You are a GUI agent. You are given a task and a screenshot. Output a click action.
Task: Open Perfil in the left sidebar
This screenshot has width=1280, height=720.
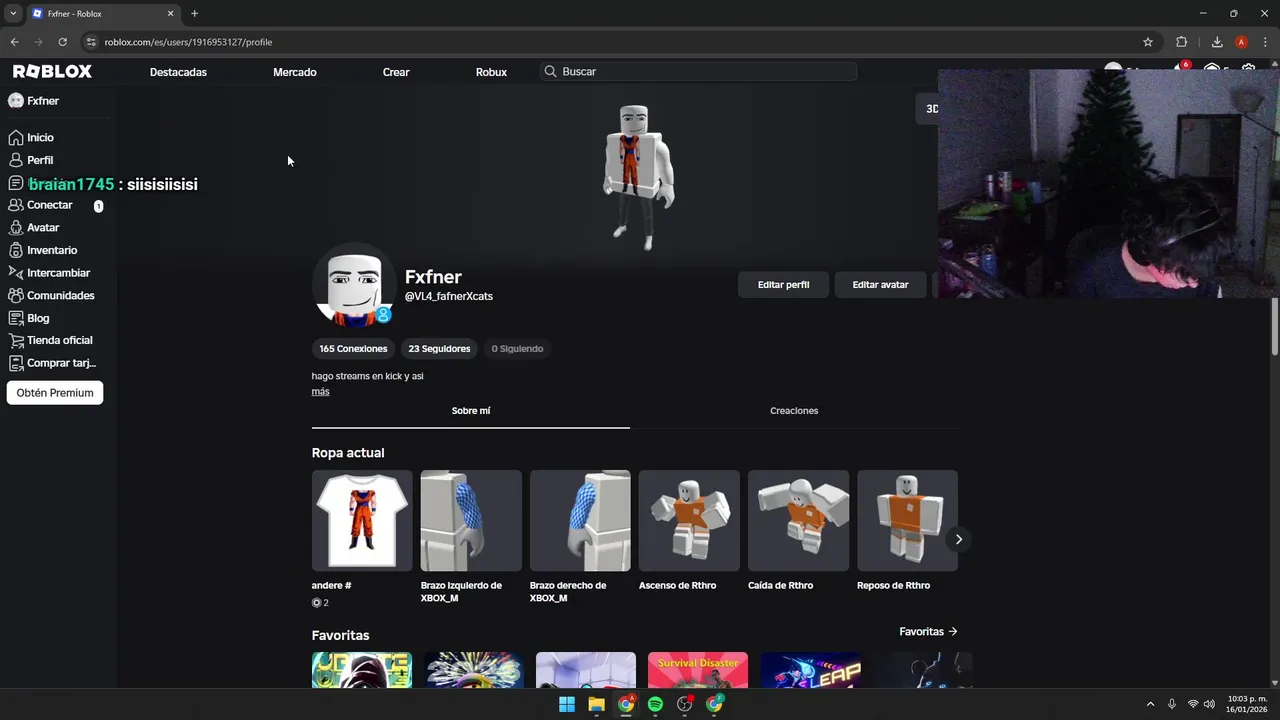click(x=40, y=160)
